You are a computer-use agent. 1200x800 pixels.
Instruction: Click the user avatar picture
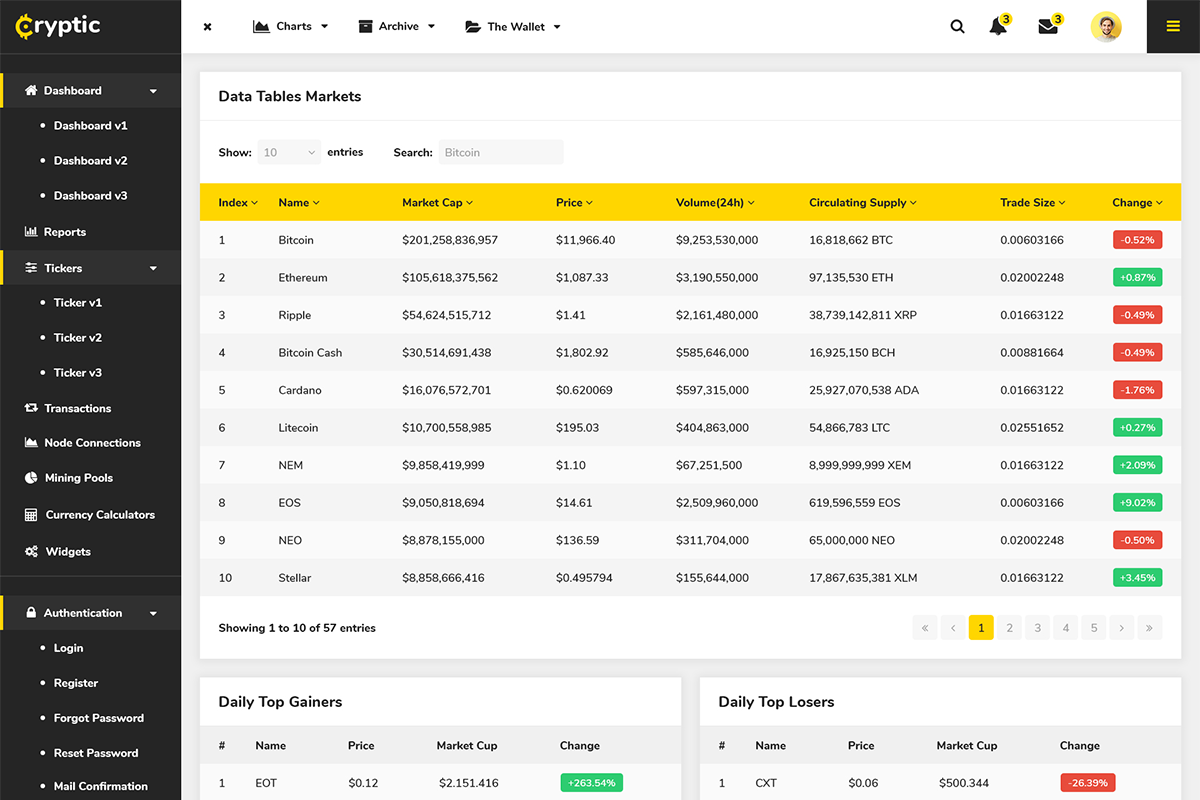coord(1106,27)
